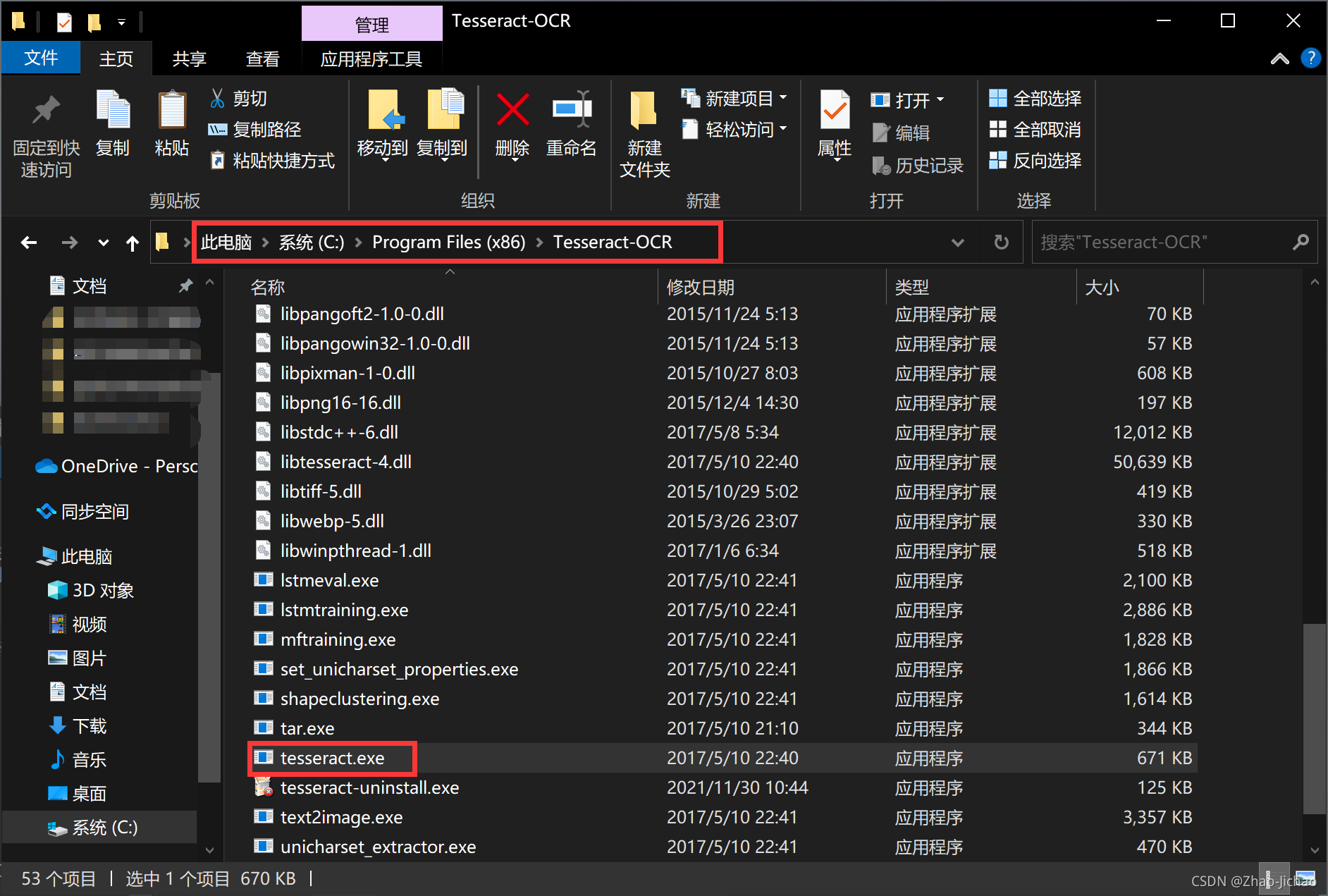Click the Rename (重命名) icon

point(572,109)
